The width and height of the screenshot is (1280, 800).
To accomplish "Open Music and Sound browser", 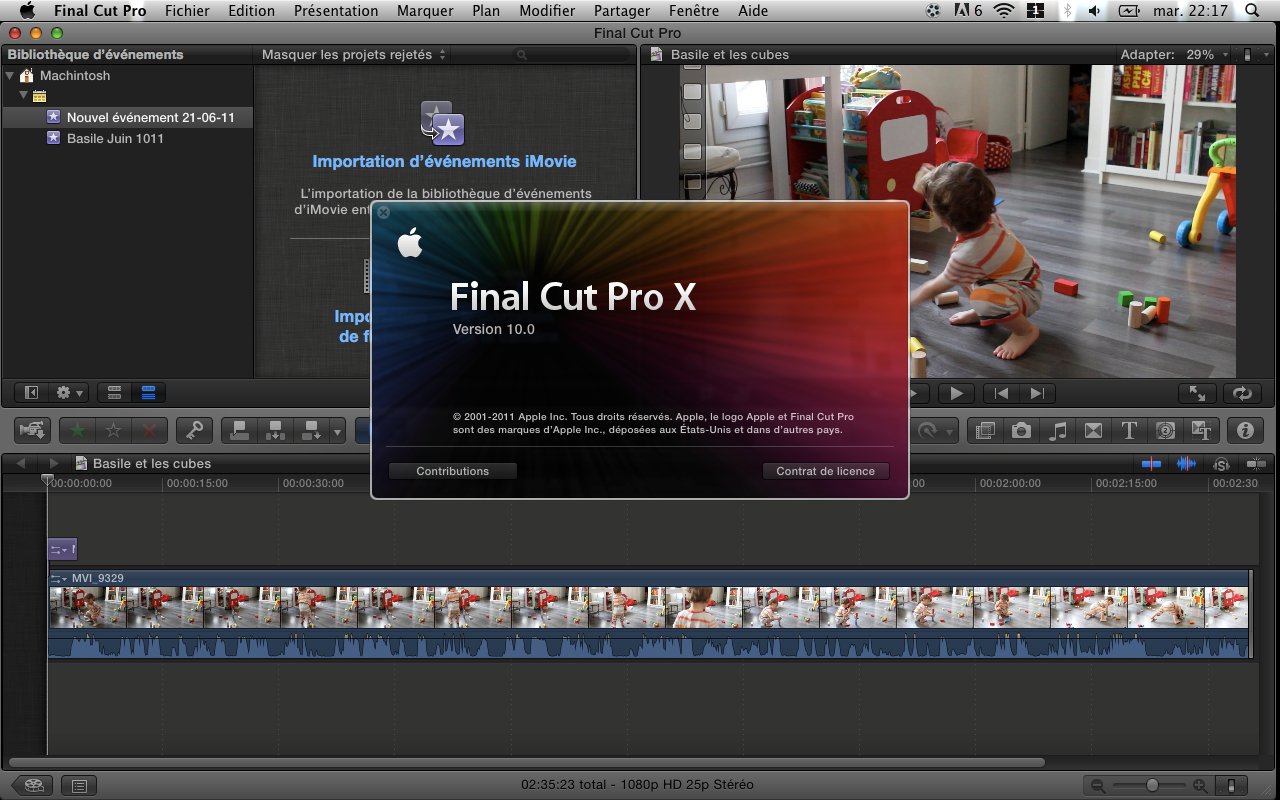I will (1057, 430).
